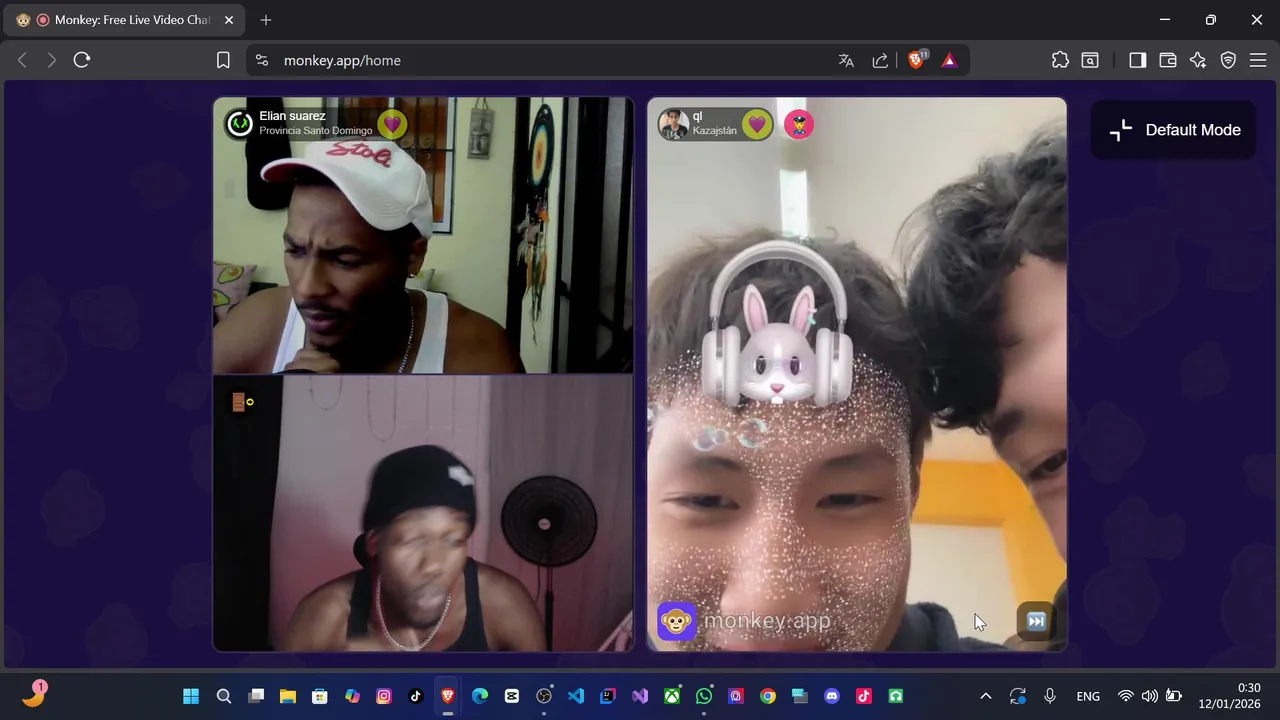Open browser extensions menu
Viewport: 1280px width, 720px height.
[x=1060, y=60]
